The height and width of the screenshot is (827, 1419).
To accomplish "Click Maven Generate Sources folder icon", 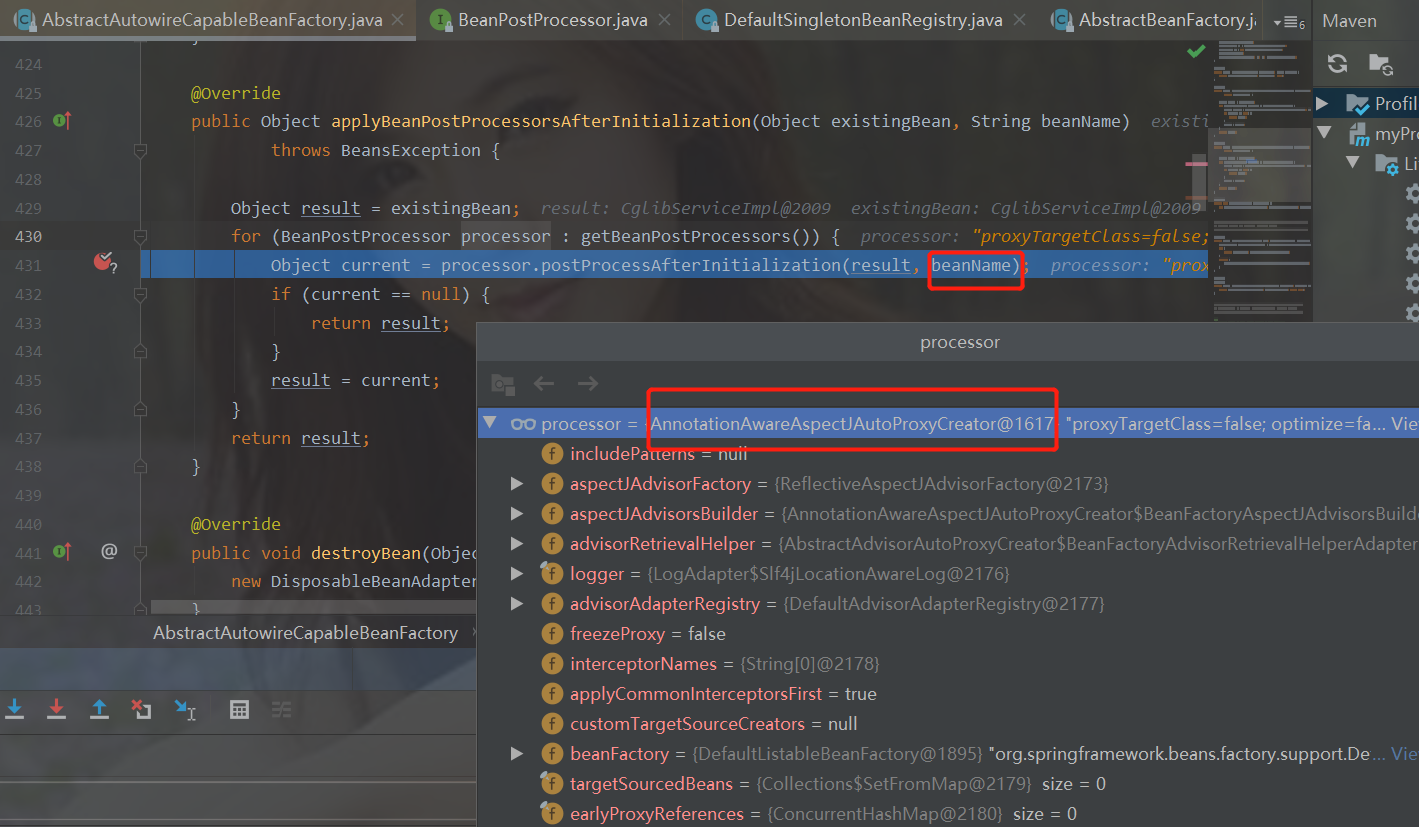I will point(1380,64).
